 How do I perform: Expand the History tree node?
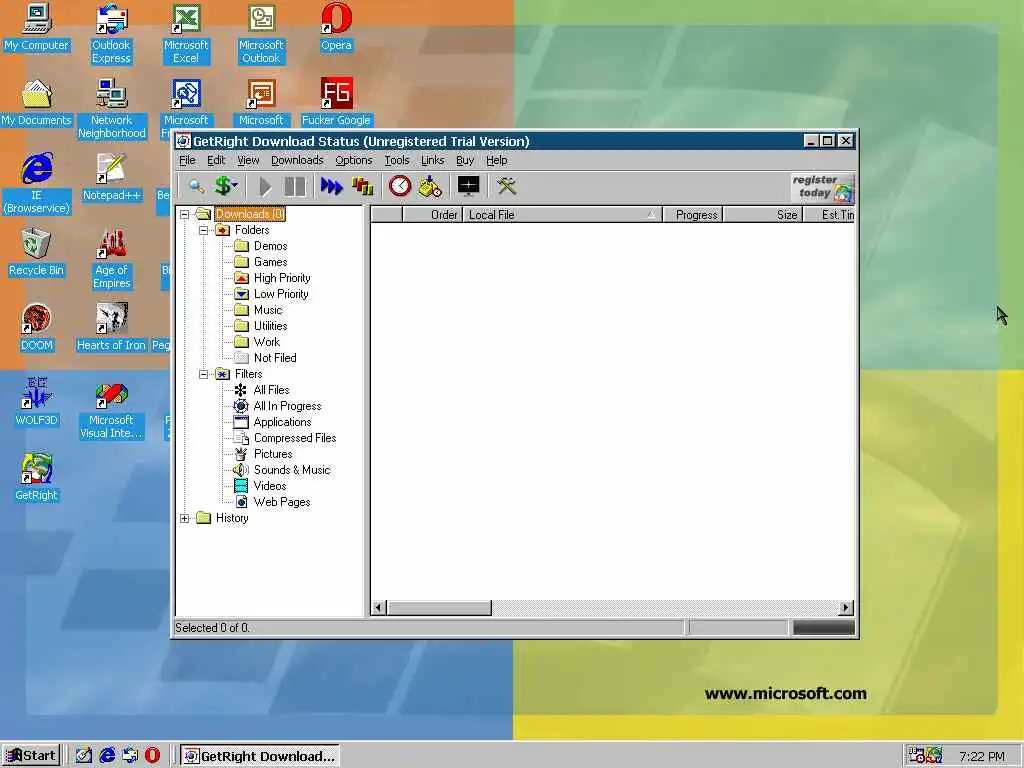pos(185,518)
